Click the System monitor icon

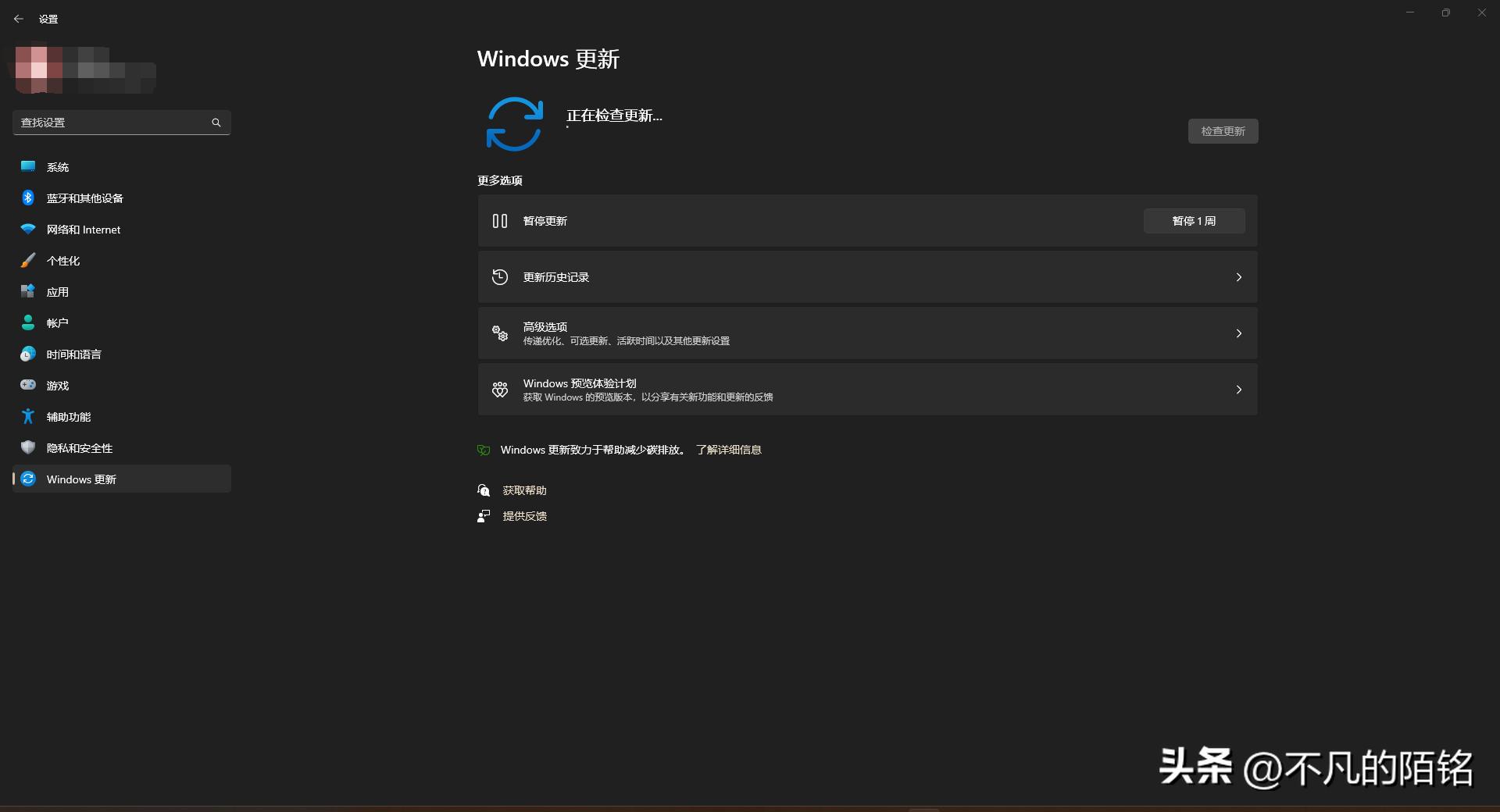(x=28, y=166)
